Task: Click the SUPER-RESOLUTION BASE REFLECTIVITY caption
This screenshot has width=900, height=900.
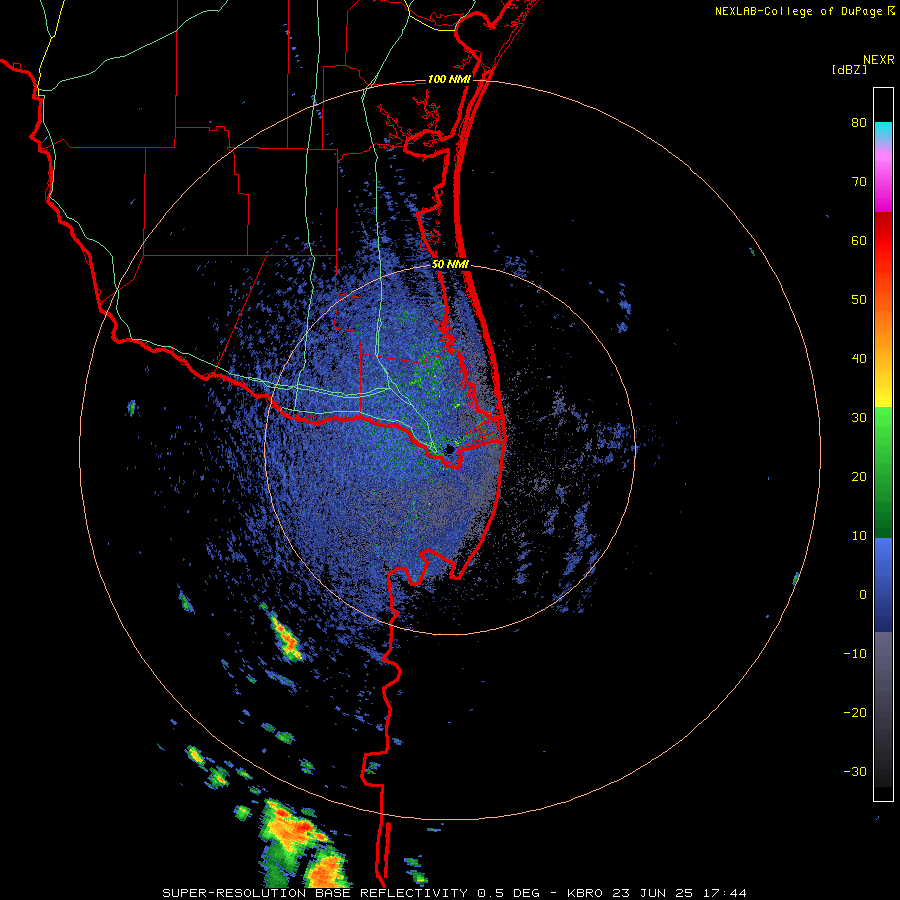Action: pos(315,893)
